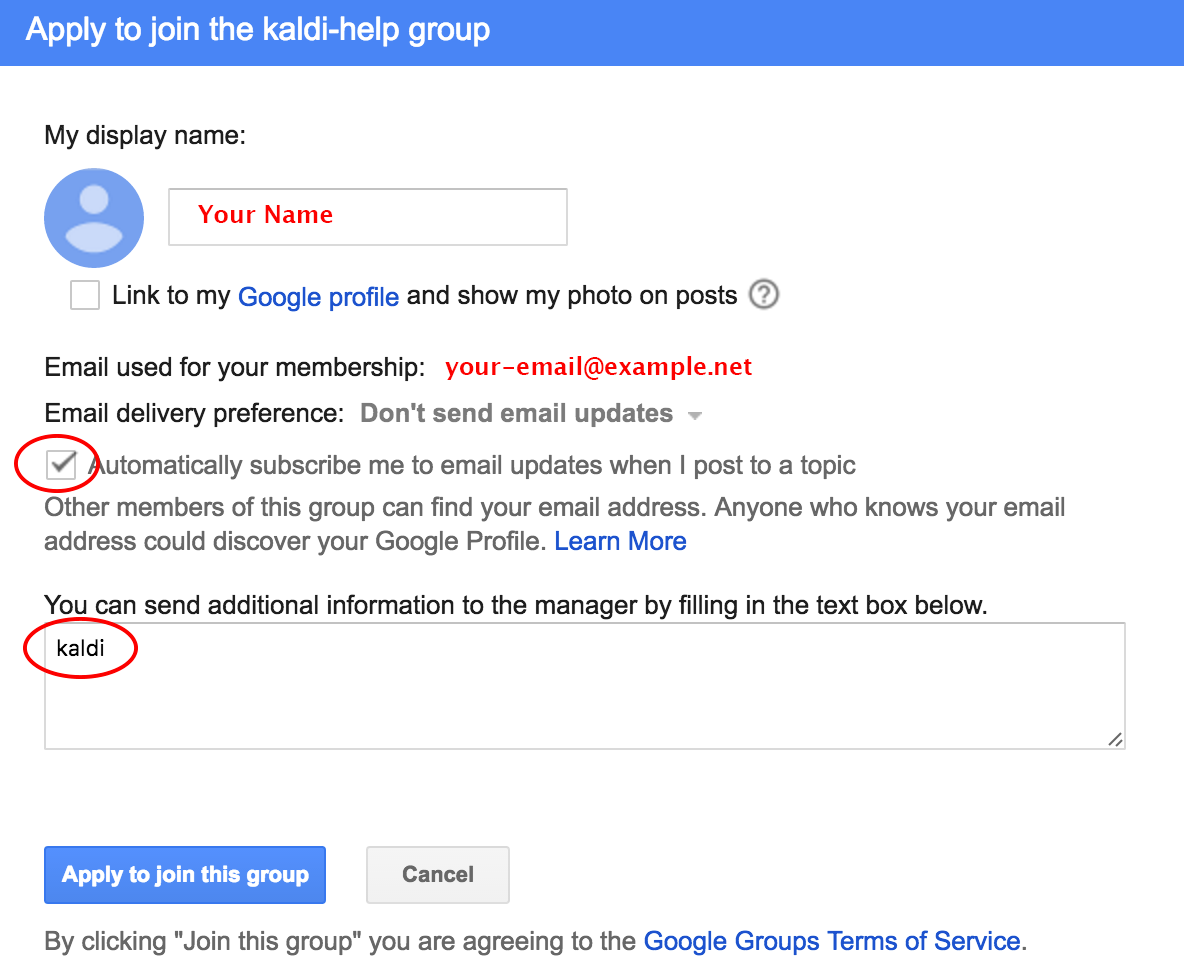Follow the Learn More link
This screenshot has height=960, width=1184.
pyautogui.click(x=620, y=541)
